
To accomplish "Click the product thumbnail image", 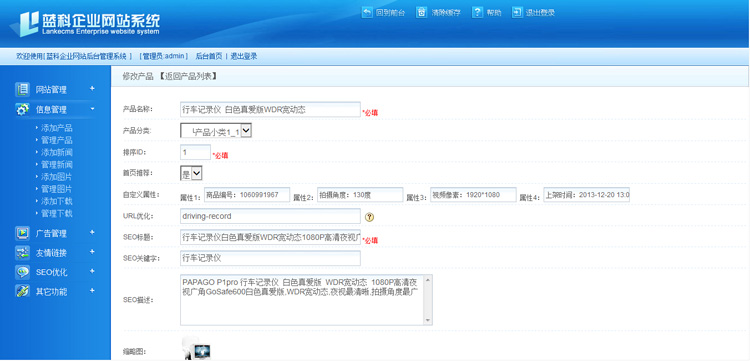I will point(196,349).
